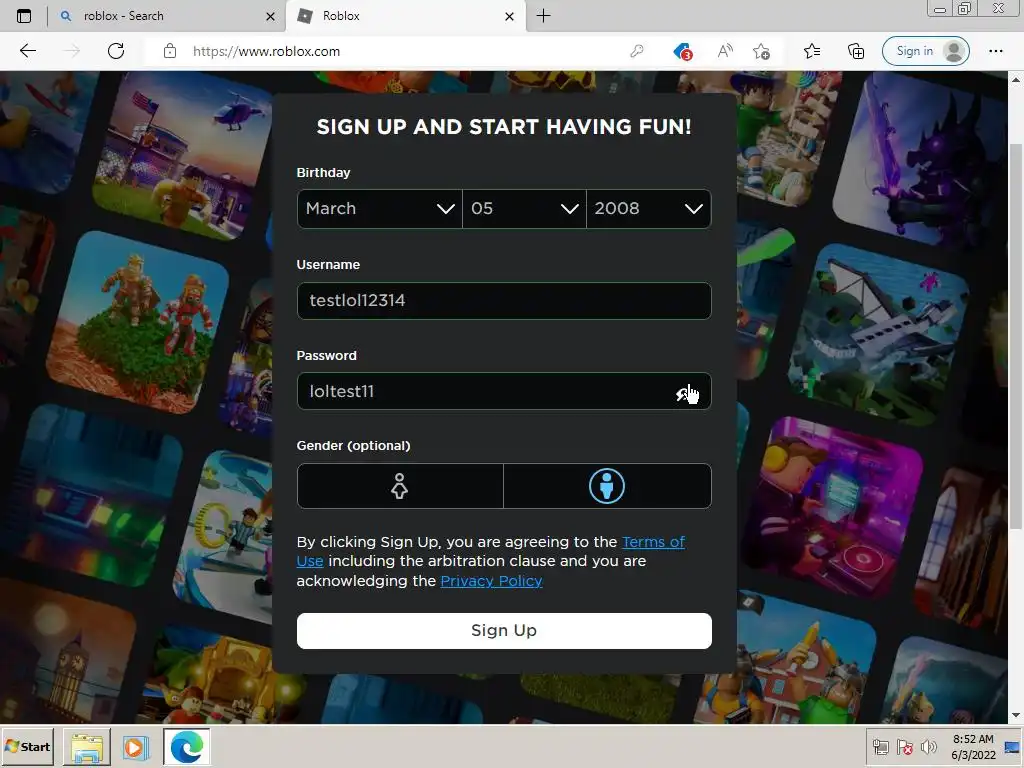Open the Action Center flag icon

tap(904, 747)
